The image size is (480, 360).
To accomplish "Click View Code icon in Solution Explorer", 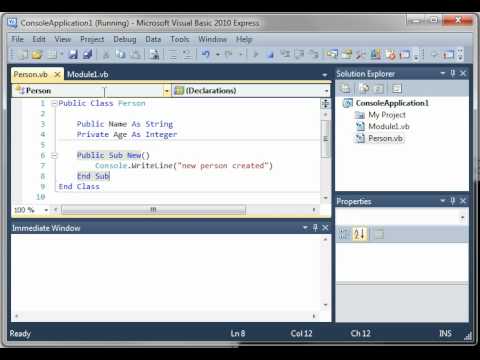I will 397,89.
